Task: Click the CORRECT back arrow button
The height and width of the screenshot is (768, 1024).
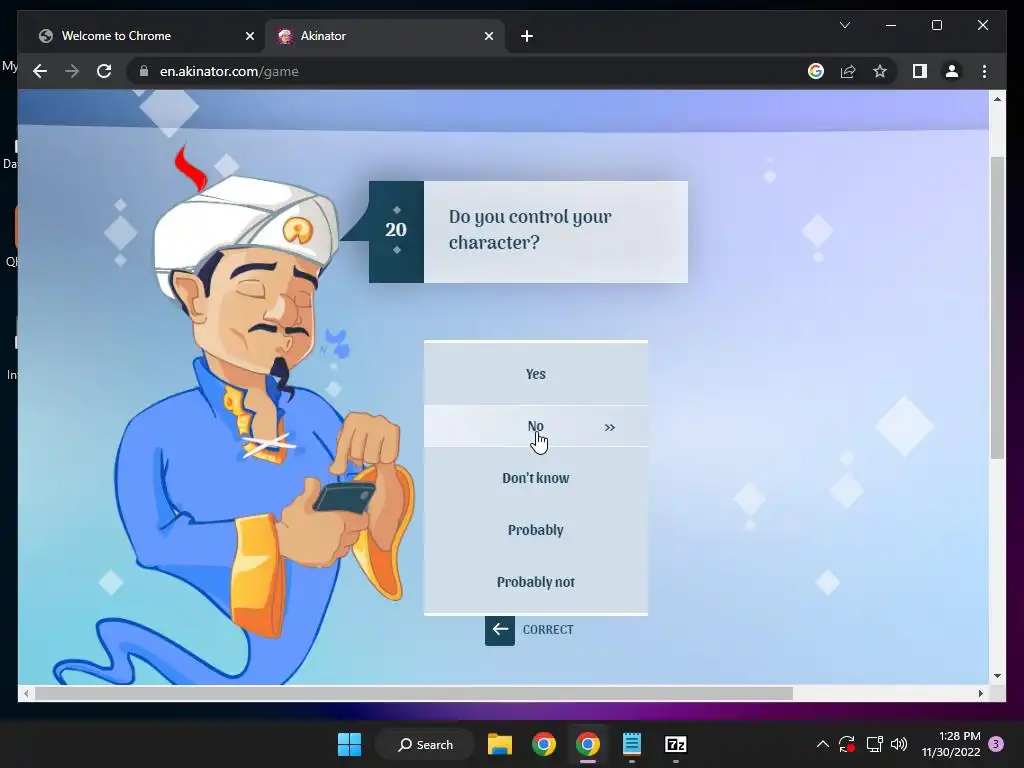Action: click(x=500, y=630)
